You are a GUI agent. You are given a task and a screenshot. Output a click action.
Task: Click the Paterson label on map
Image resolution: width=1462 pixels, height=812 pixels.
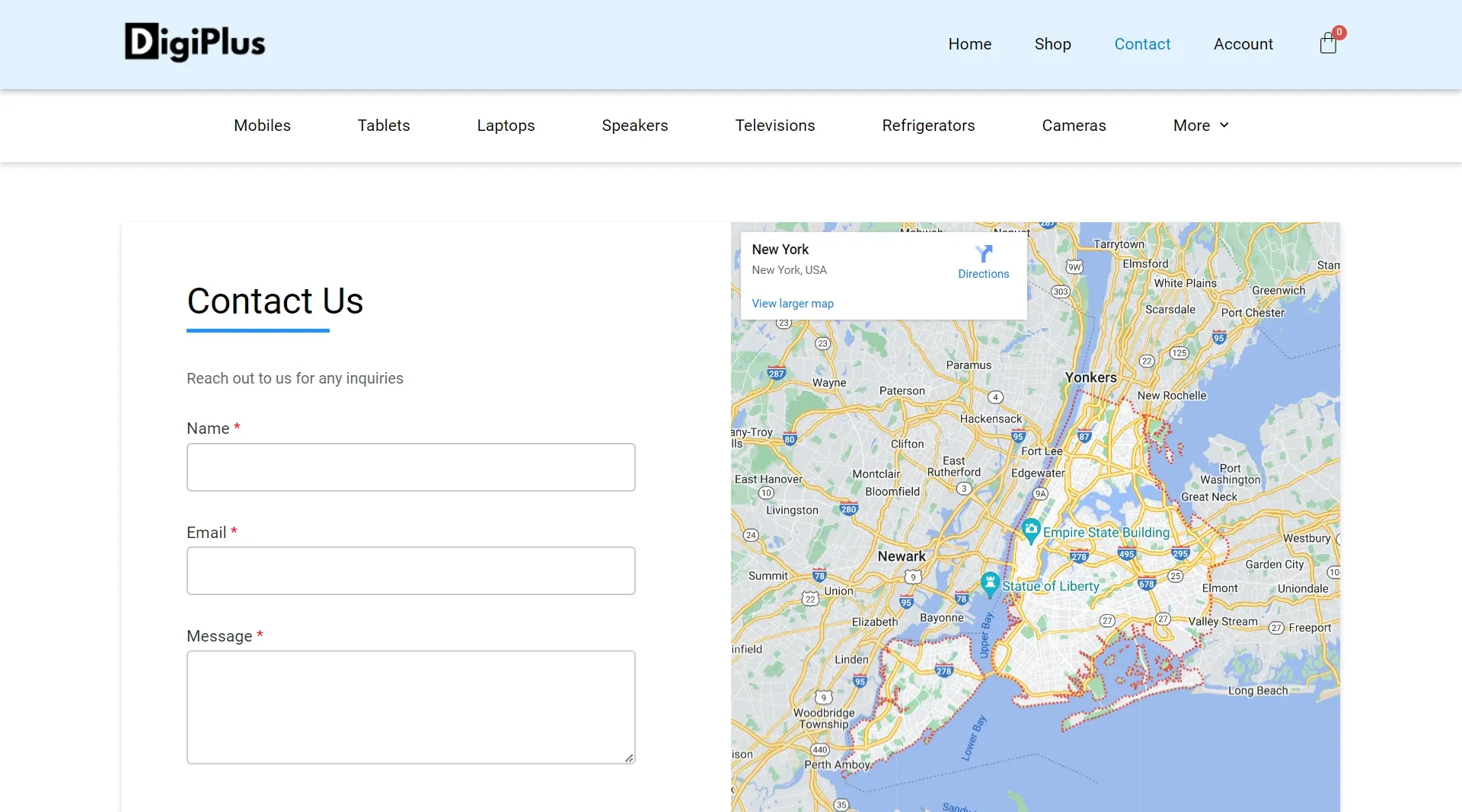(x=902, y=391)
